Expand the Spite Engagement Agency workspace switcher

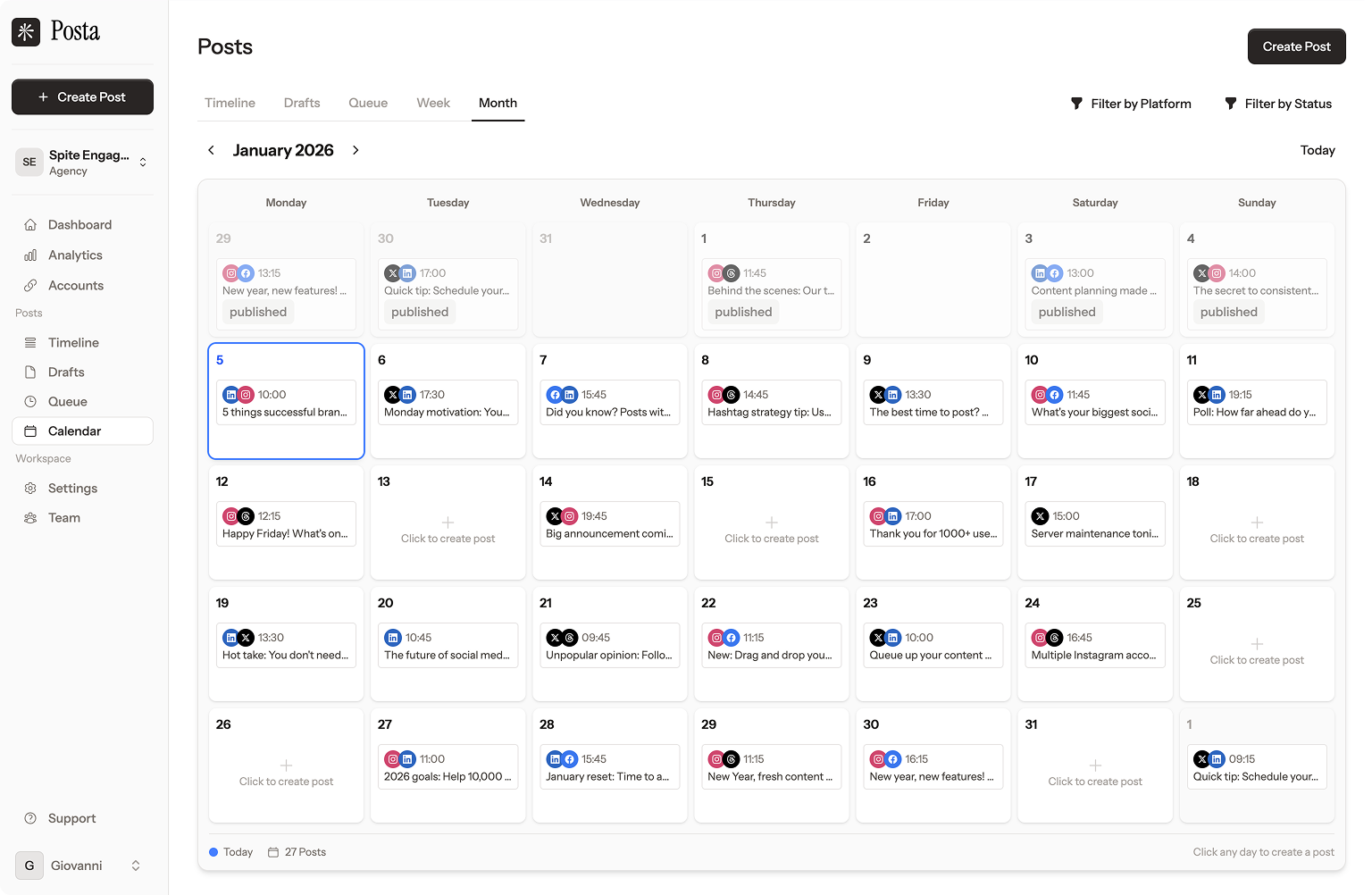[143, 162]
